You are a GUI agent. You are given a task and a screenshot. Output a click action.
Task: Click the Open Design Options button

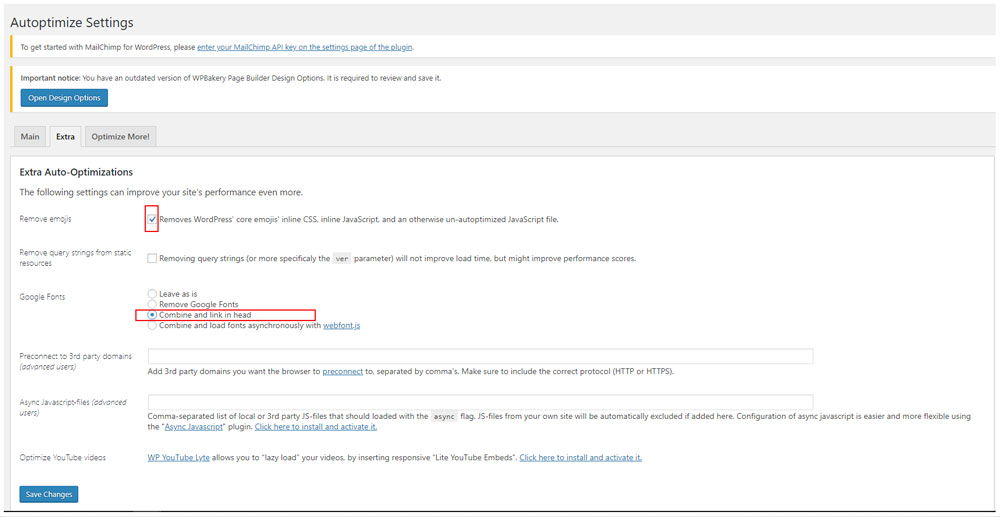64,98
